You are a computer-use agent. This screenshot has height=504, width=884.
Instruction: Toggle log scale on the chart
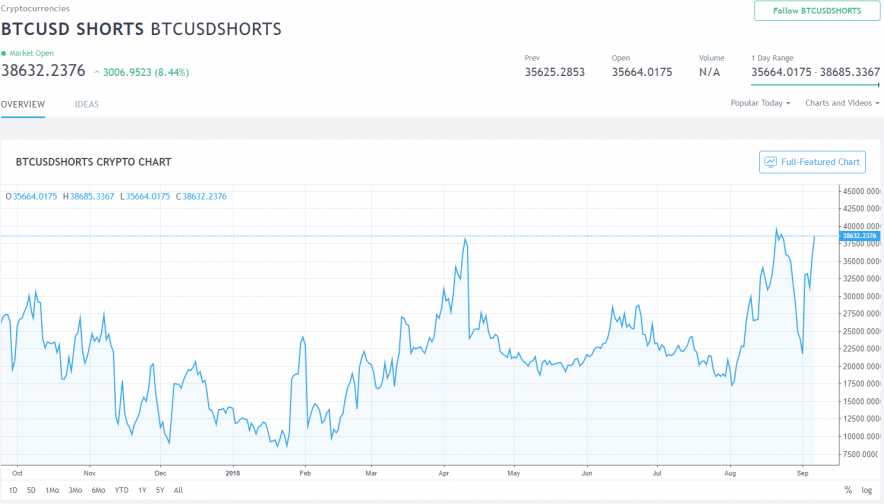click(866, 490)
